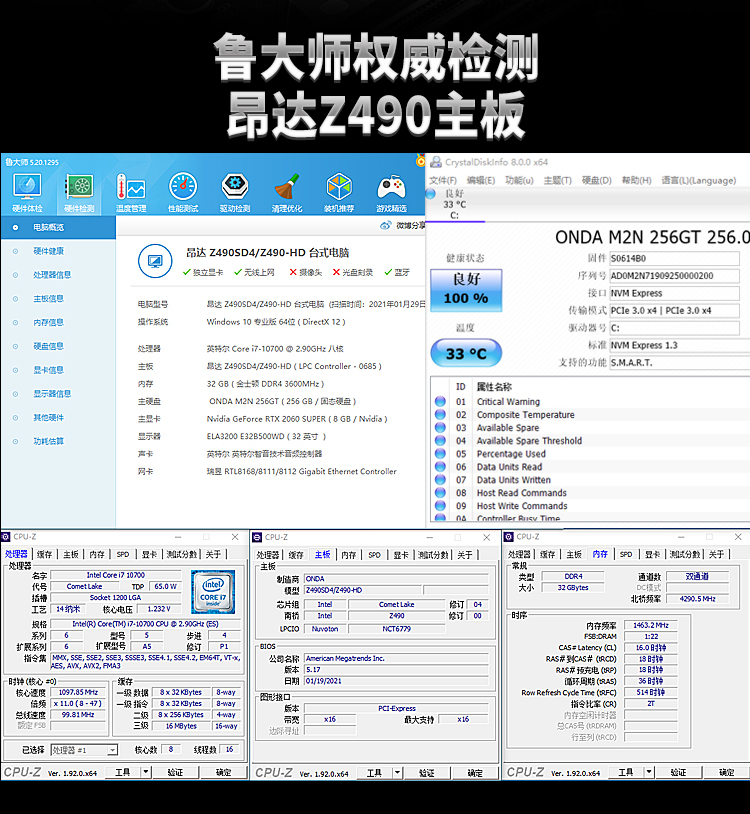Screen dimensions: 750x814
Task: Switch to 显卡 tab in middle CPU-Z window
Action: [x=401, y=555]
